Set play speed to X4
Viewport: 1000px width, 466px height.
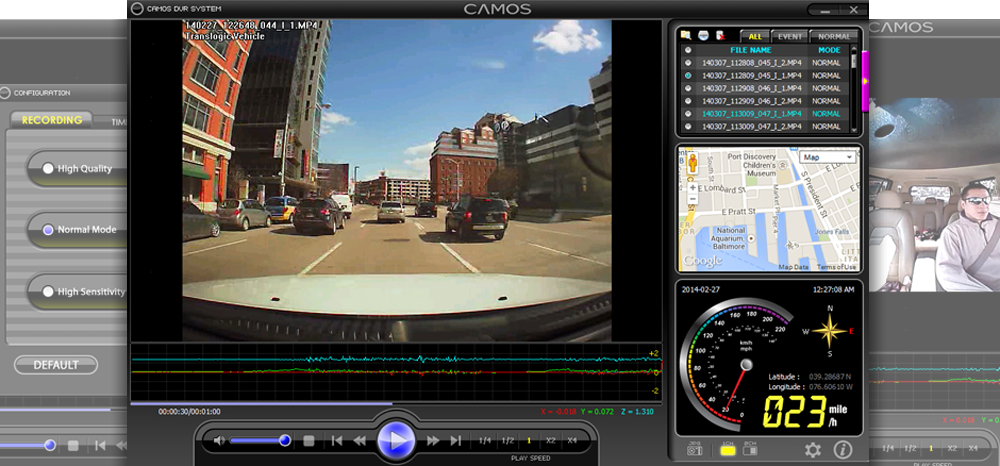(x=572, y=441)
